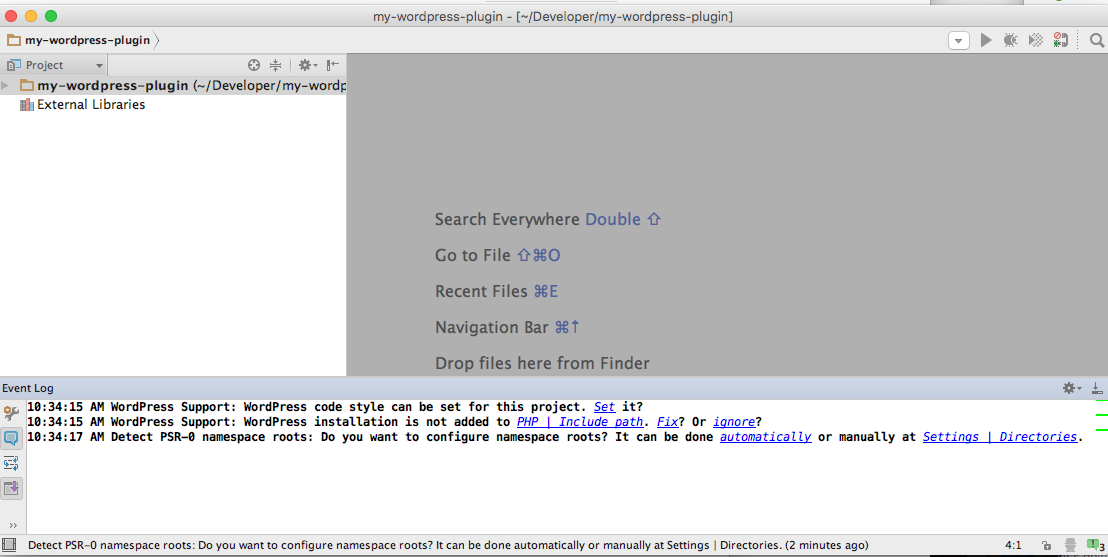Click the 'Recent Files' hint text

point(481,292)
